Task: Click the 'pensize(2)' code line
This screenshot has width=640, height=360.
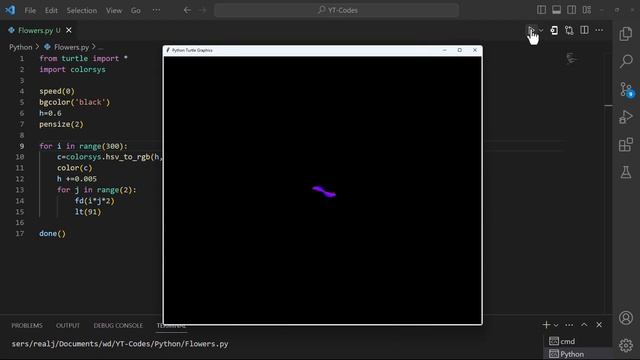Action: (x=61, y=124)
